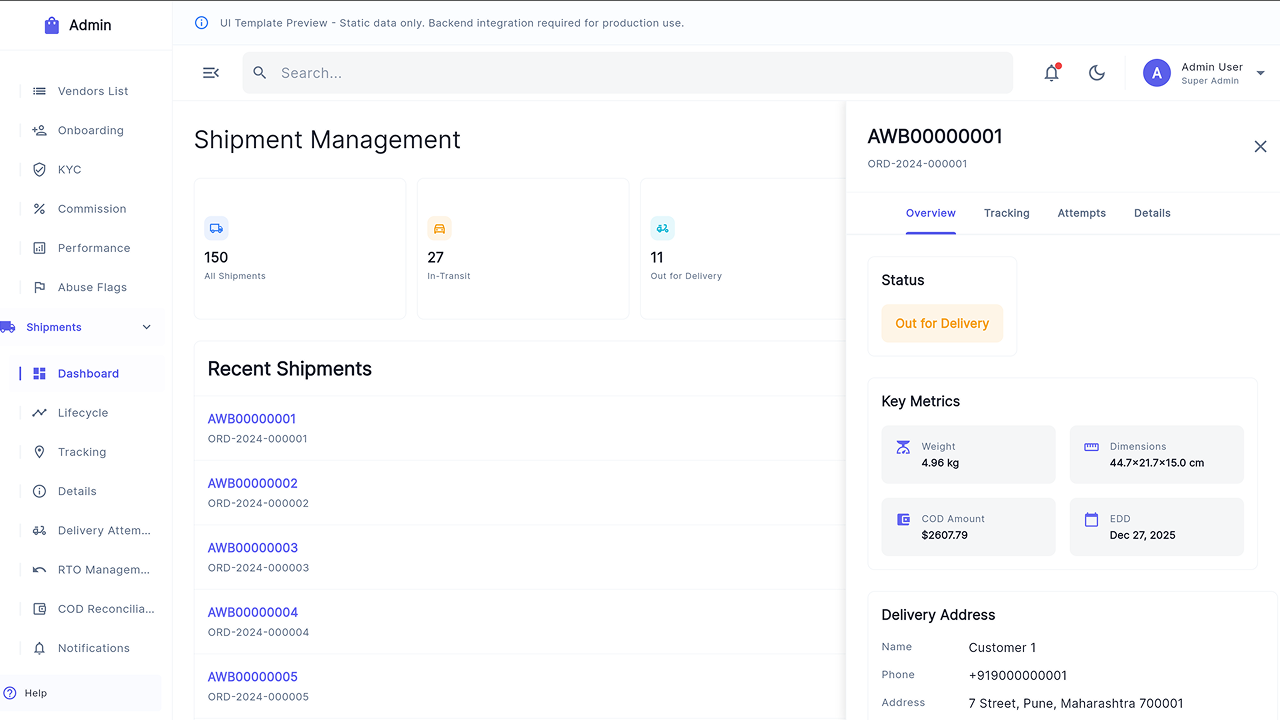
Task: Click address 7 Street, Pune, Maharashtra 700001
Action: [1076, 704]
